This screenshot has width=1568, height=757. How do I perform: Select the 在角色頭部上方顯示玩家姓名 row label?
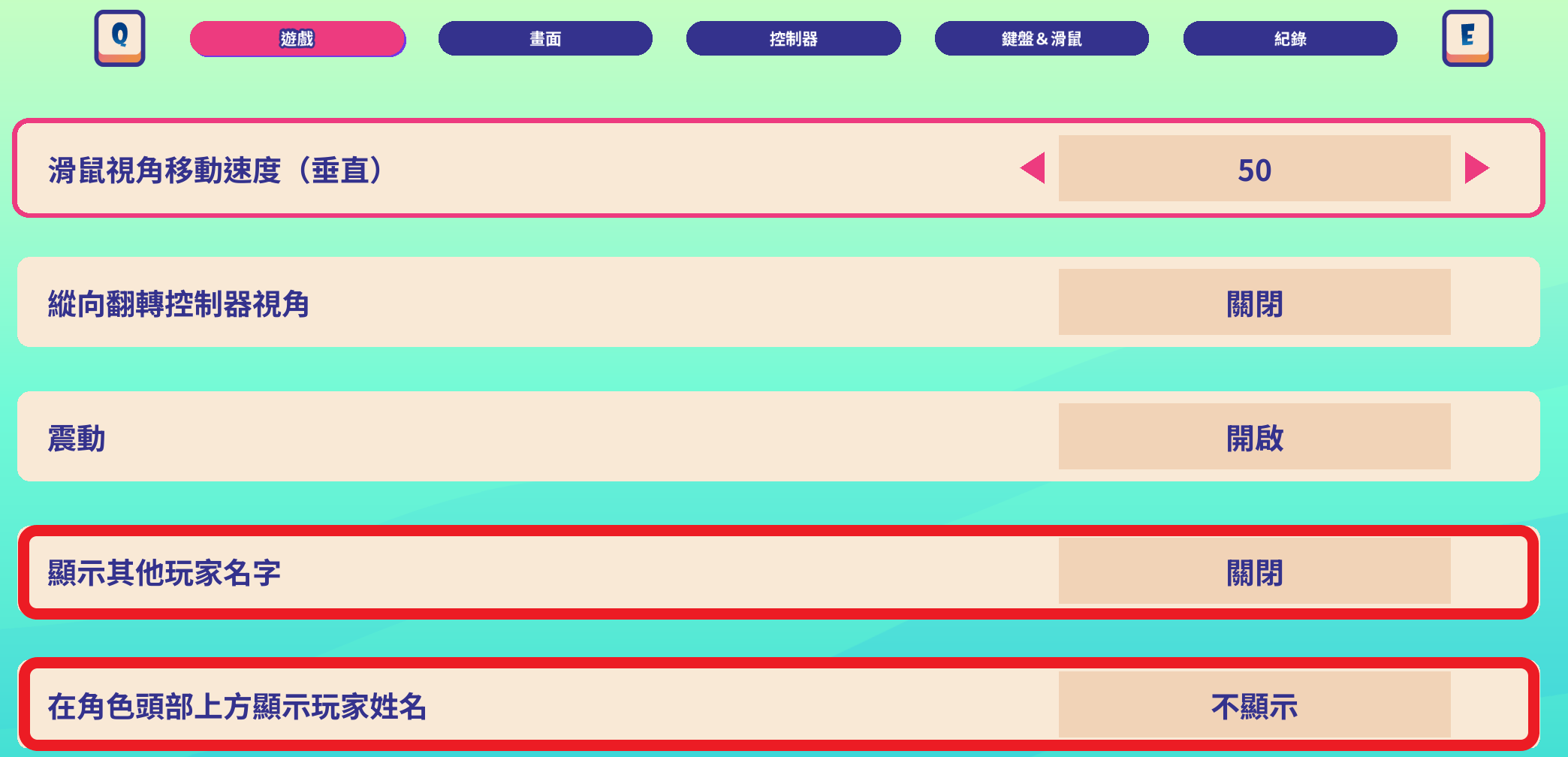(x=237, y=707)
